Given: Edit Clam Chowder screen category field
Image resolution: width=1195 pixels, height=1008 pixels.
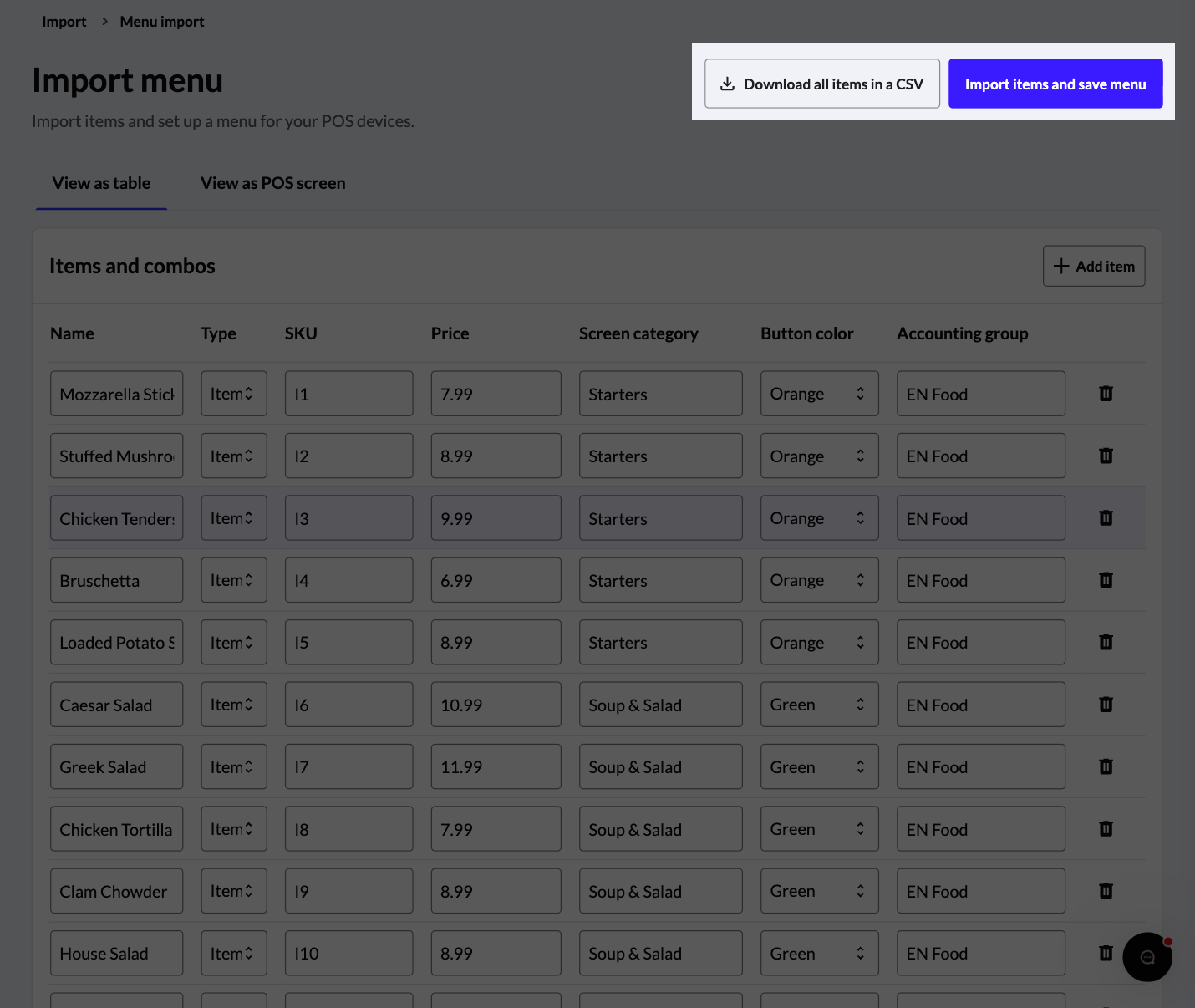Looking at the screenshot, I should (x=661, y=891).
